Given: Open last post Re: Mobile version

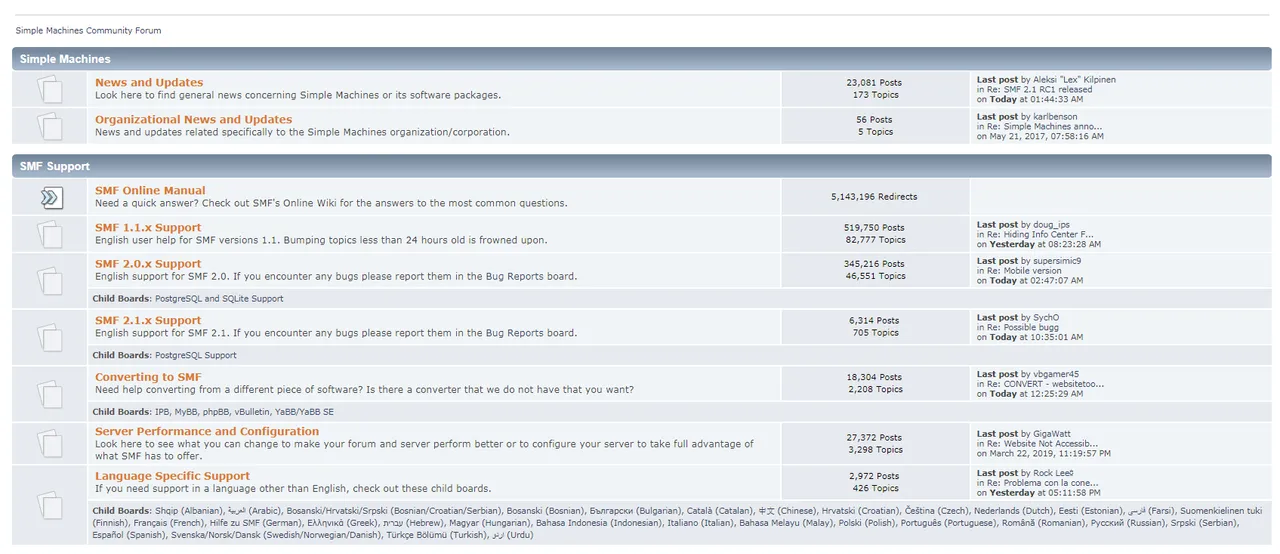Looking at the screenshot, I should click(x=1025, y=270).
